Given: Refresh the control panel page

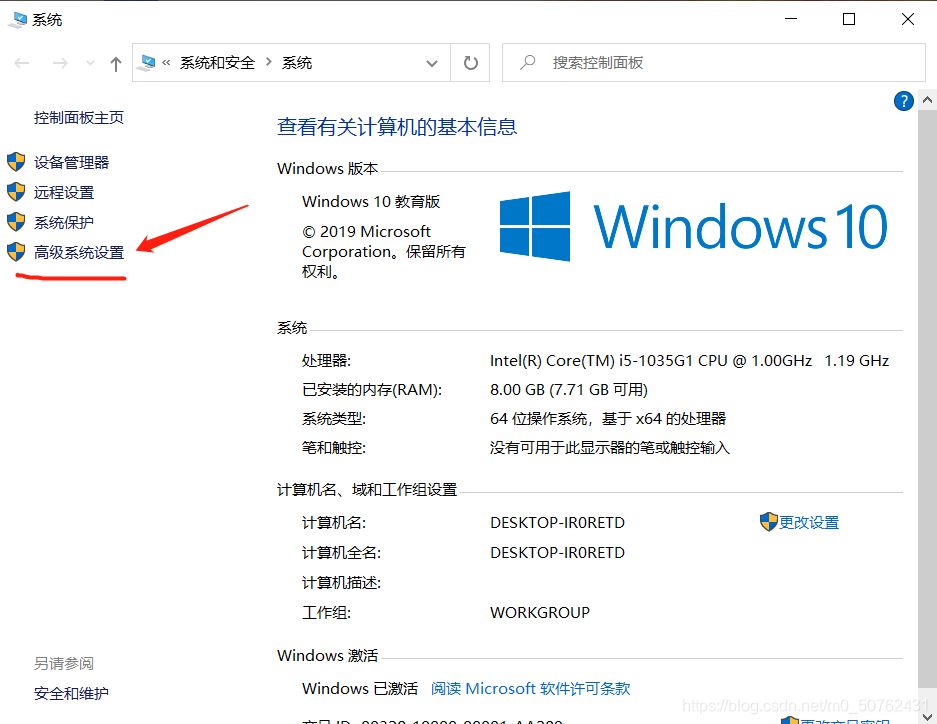Looking at the screenshot, I should click(470, 63).
